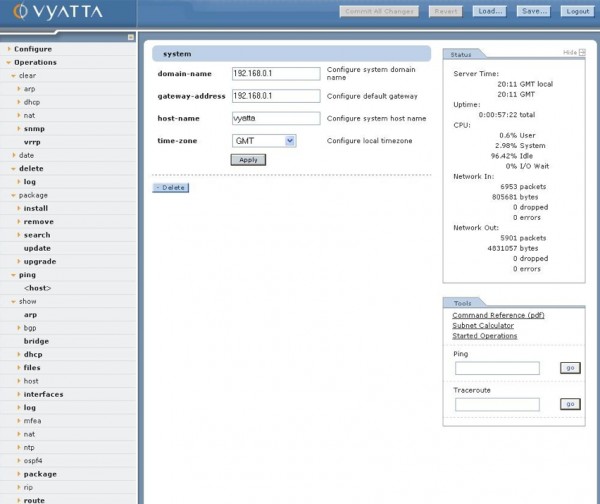Image resolution: width=600 pixels, height=504 pixels.
Task: Open the Save dialog
Action: [x=534, y=11]
